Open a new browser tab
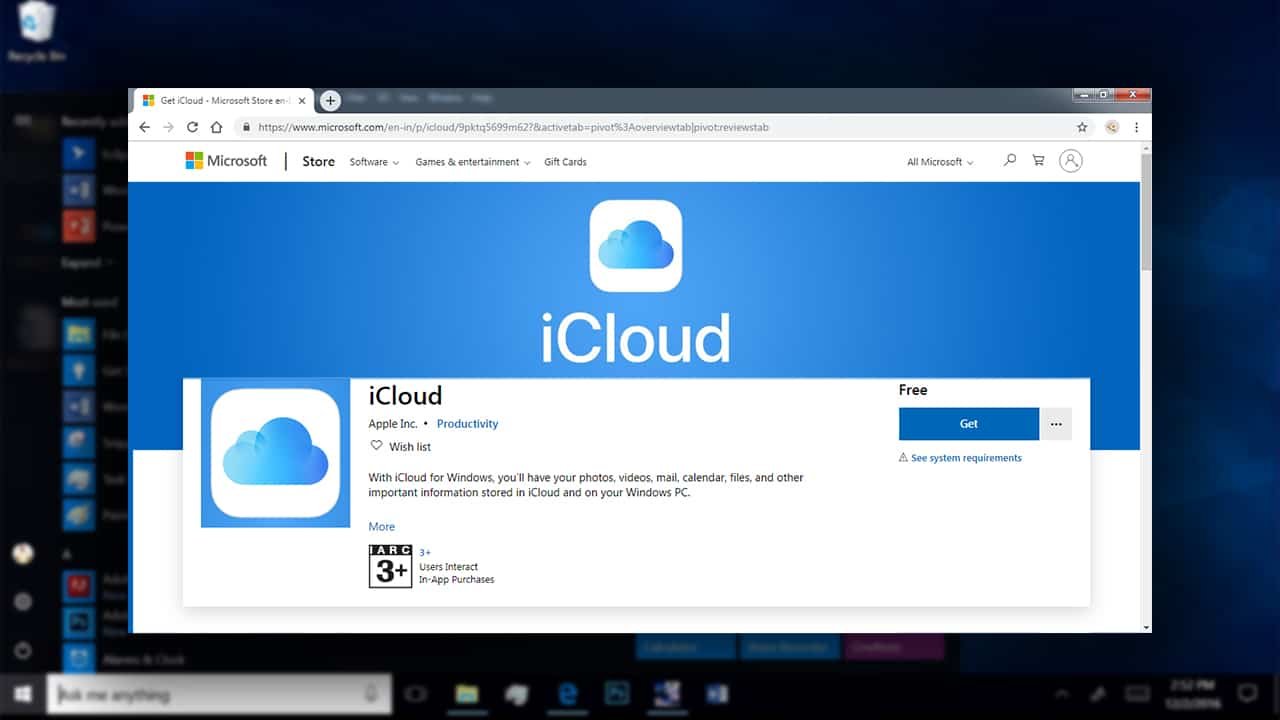This screenshot has width=1280, height=720. (330, 100)
